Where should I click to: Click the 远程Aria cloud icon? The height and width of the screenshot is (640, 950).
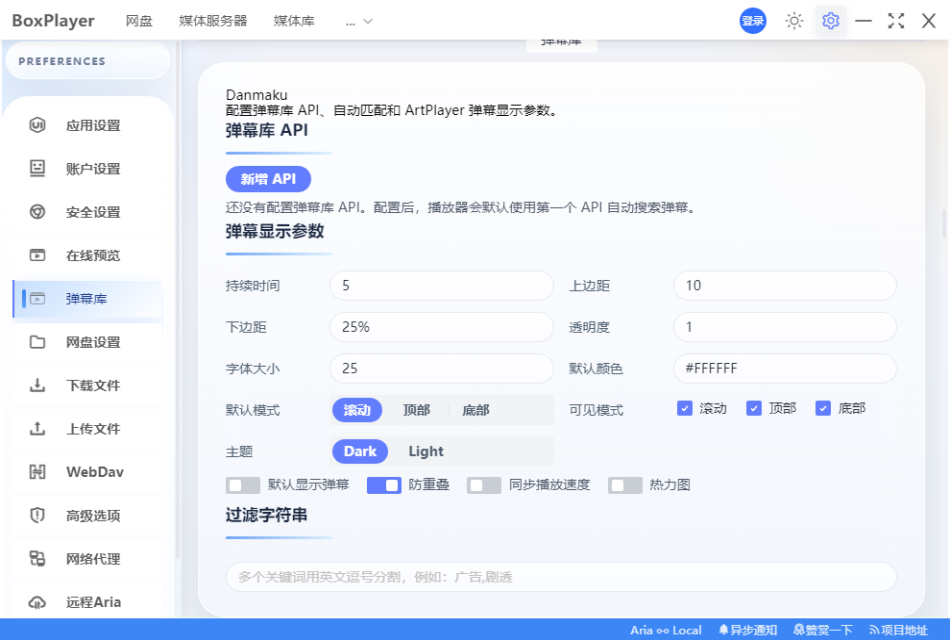tap(38, 602)
